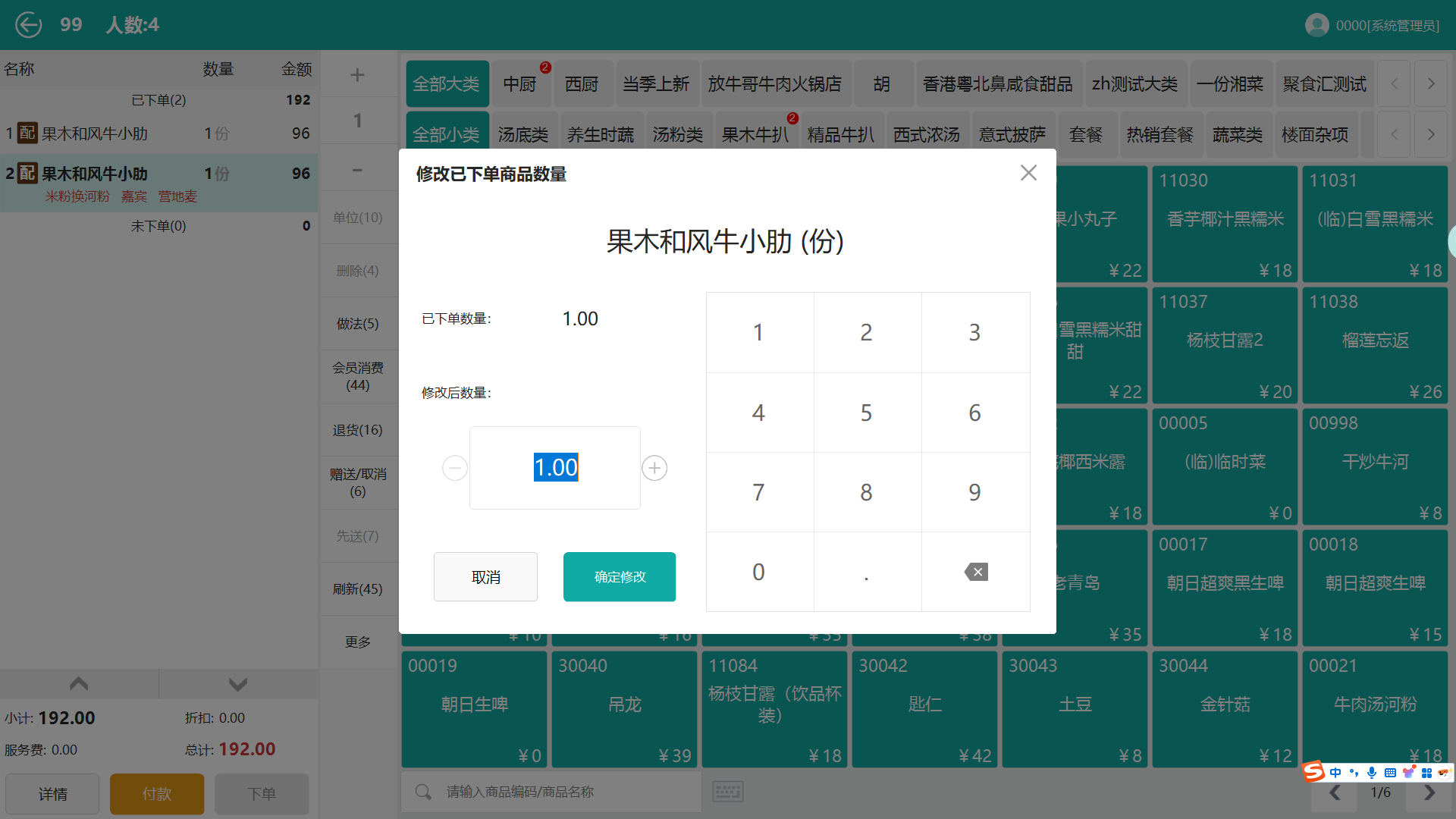This screenshot has height=819, width=1456.
Task: Click 确定修改 to confirm change
Action: pyautogui.click(x=619, y=577)
